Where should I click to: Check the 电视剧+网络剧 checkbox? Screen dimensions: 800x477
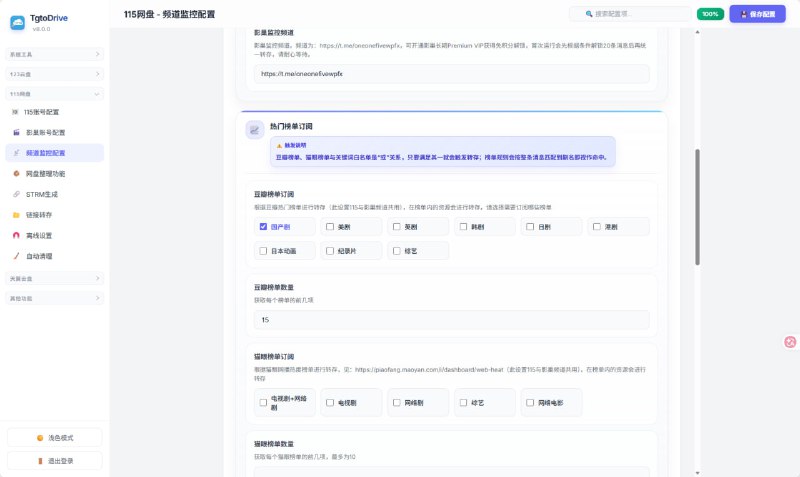tap(263, 403)
